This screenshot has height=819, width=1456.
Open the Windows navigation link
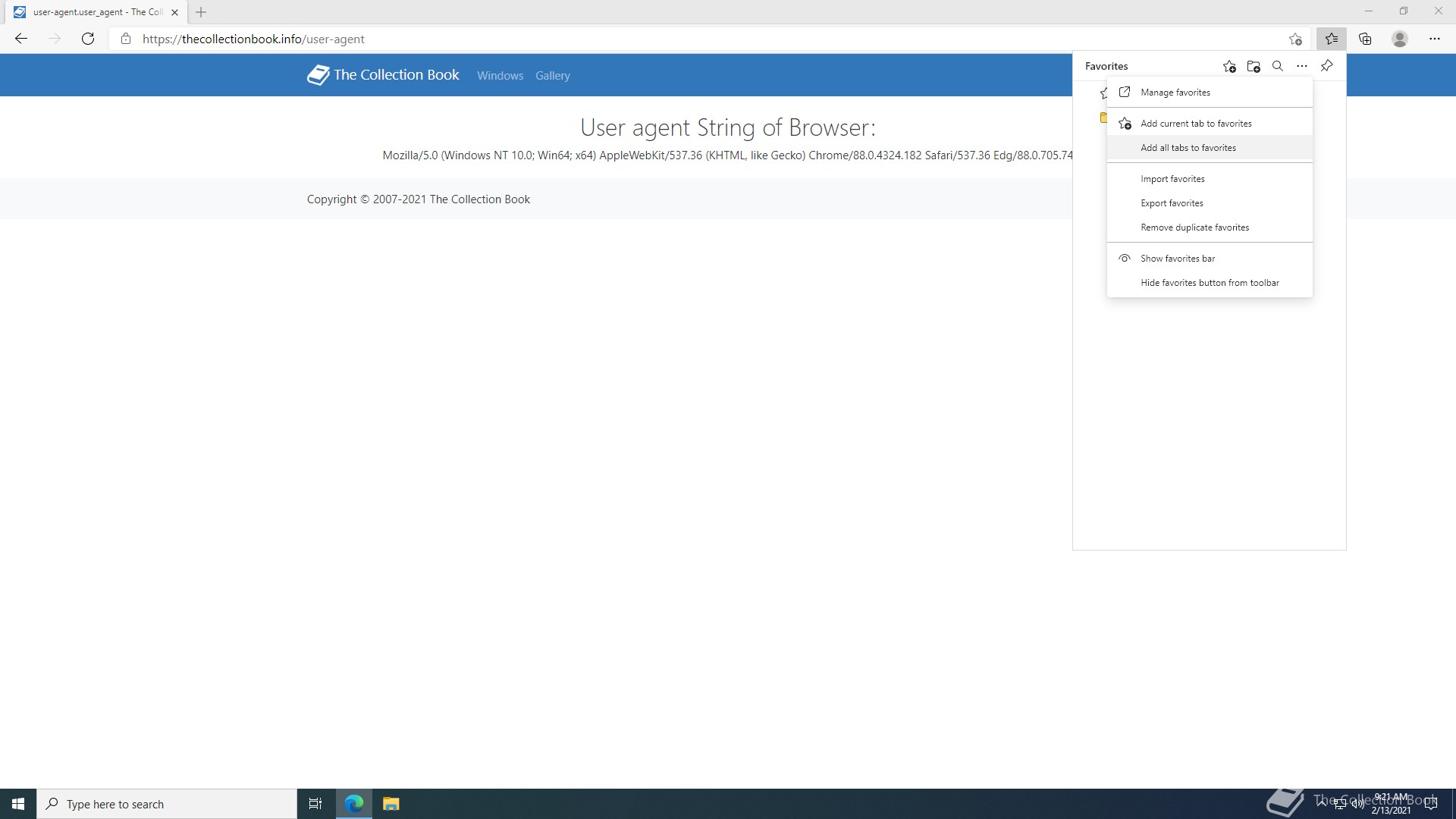[500, 76]
